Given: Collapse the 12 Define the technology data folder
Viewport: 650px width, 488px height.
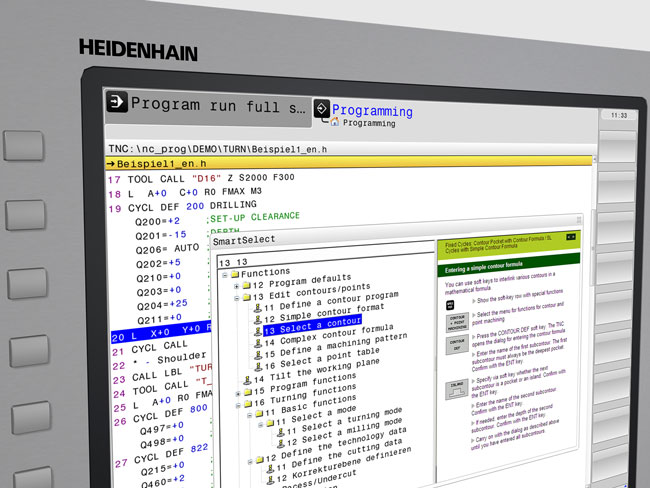Looking at the screenshot, I should click(x=250, y=461).
